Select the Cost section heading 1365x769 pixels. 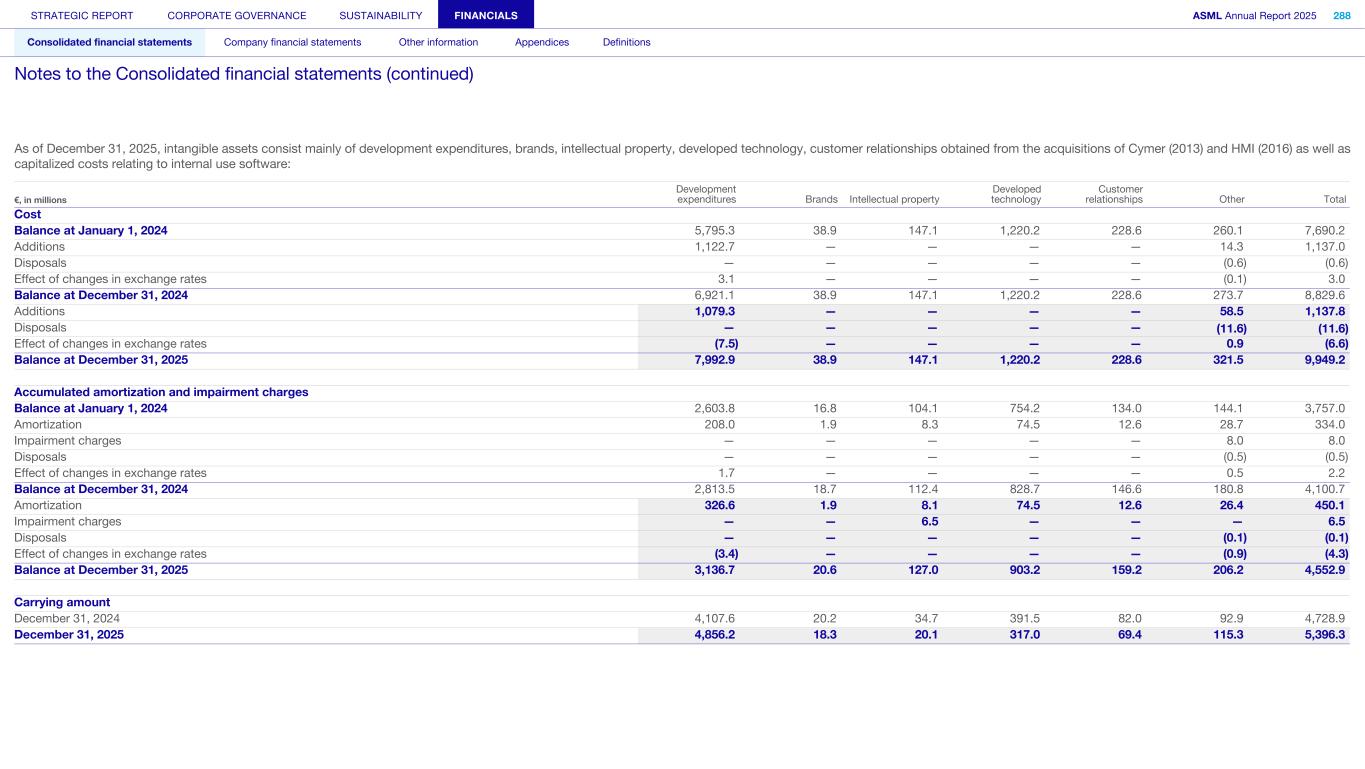pos(29,214)
